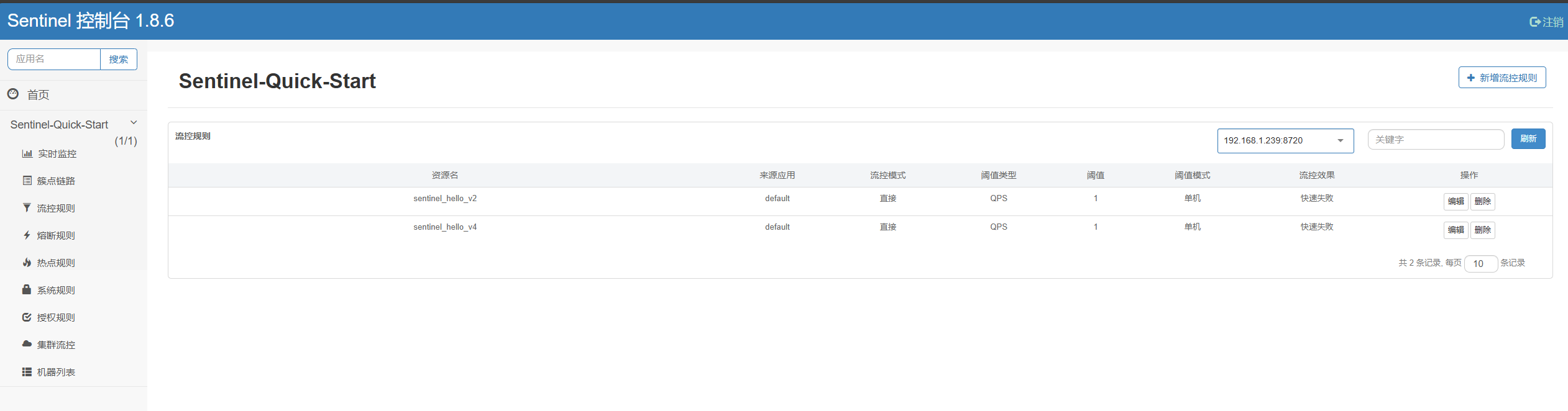Edit the sentinel_hello_v2 rule
Image resolution: width=1568 pixels, height=411 pixels.
click(1456, 201)
